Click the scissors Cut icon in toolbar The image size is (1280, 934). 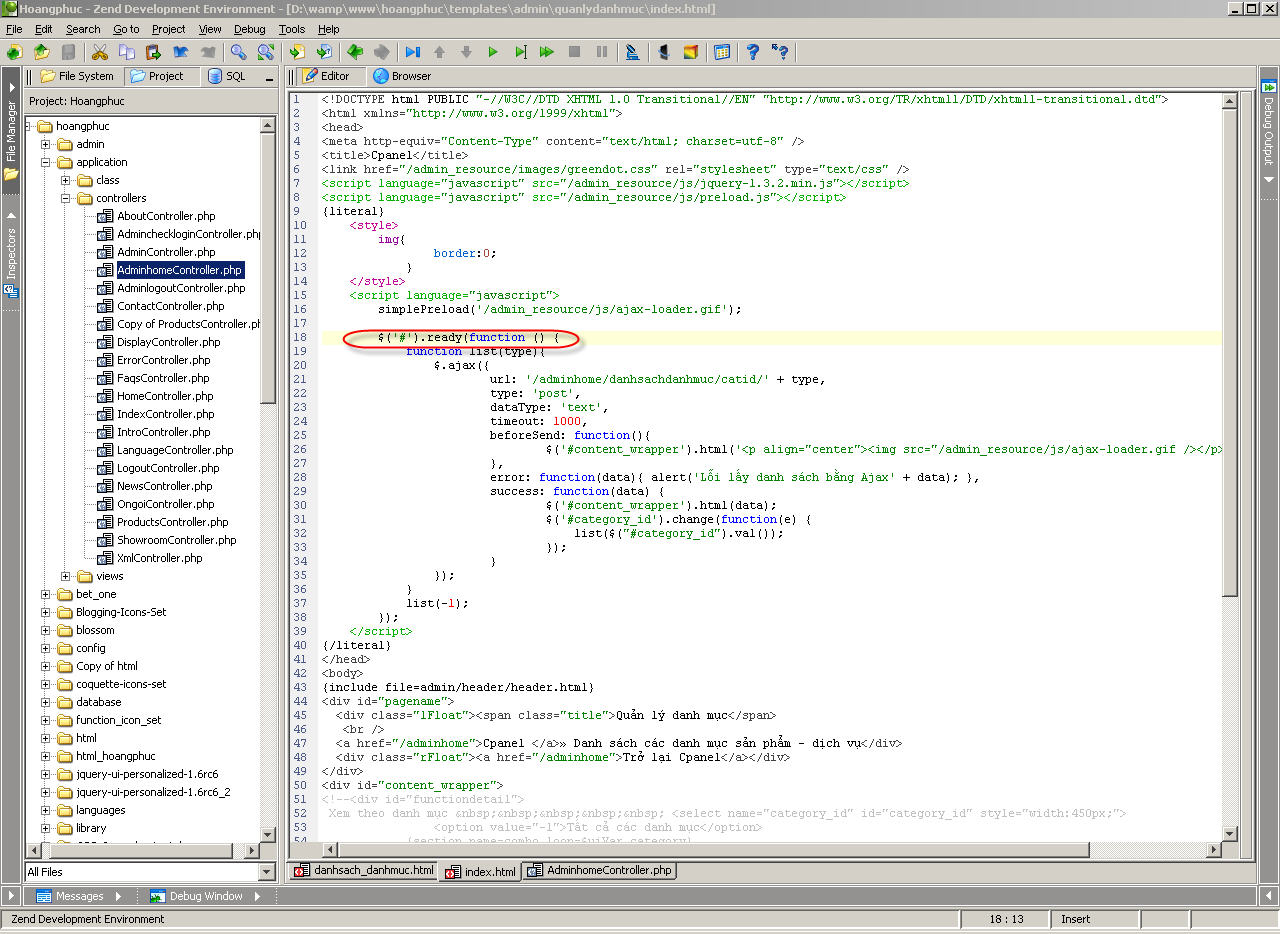point(99,52)
